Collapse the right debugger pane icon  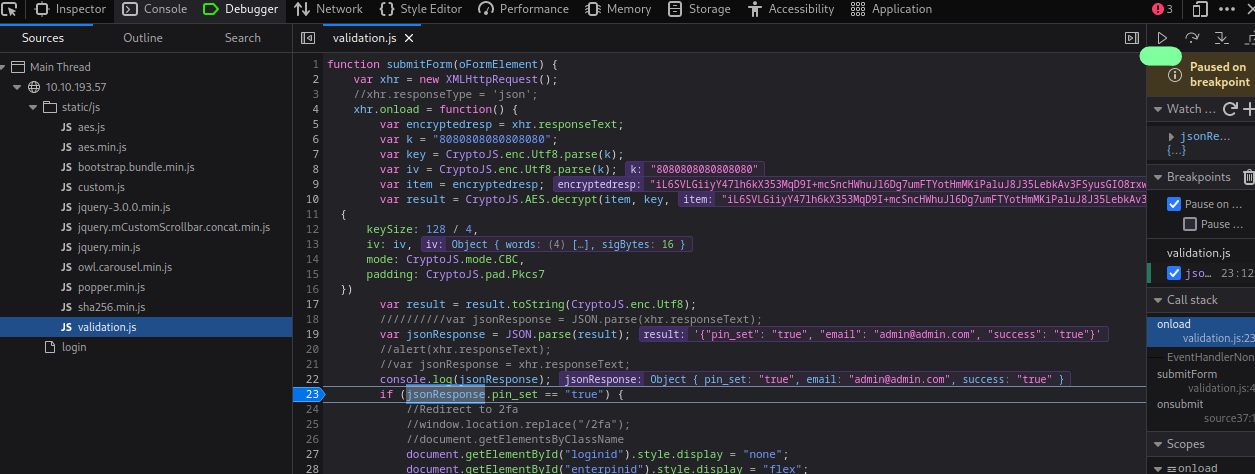pyautogui.click(x=1131, y=38)
